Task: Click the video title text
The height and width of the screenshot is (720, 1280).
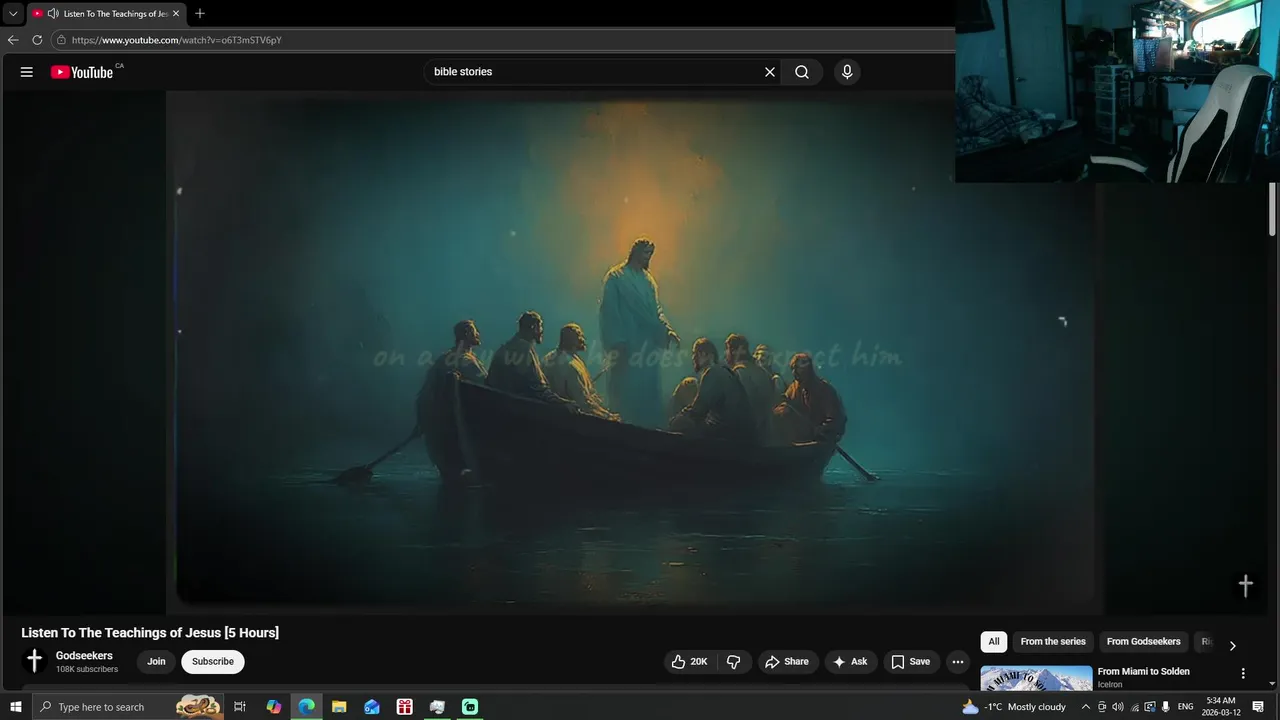Action: (x=150, y=633)
